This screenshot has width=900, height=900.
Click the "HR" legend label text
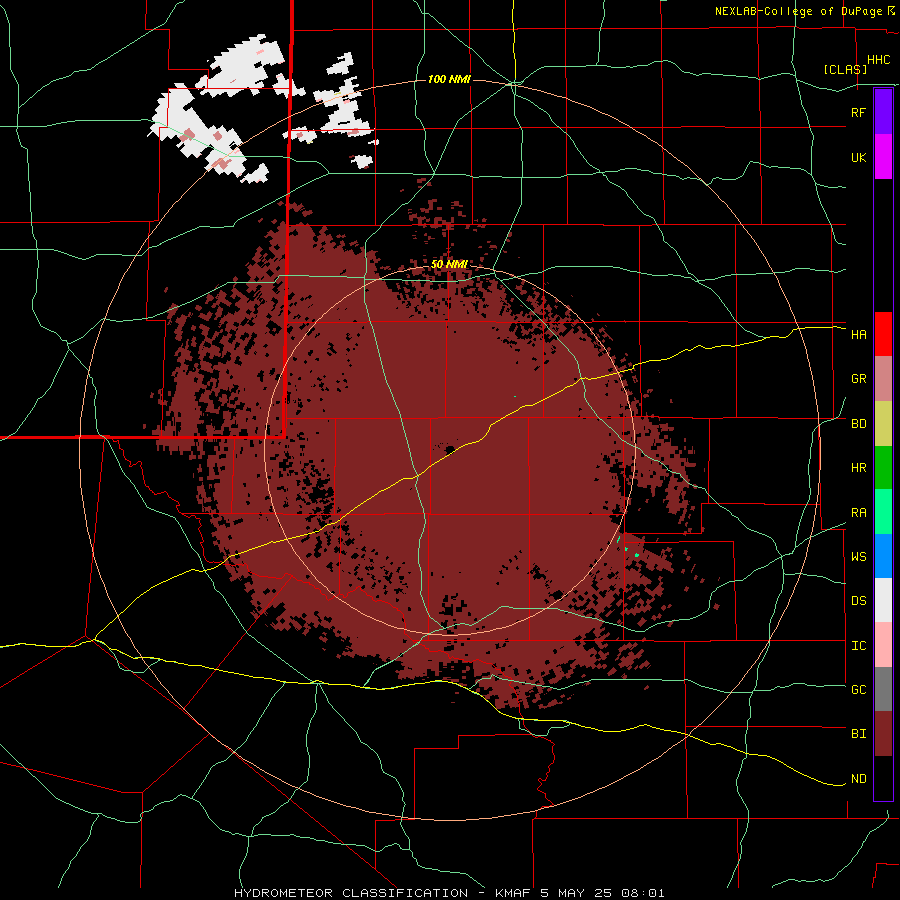tap(859, 468)
